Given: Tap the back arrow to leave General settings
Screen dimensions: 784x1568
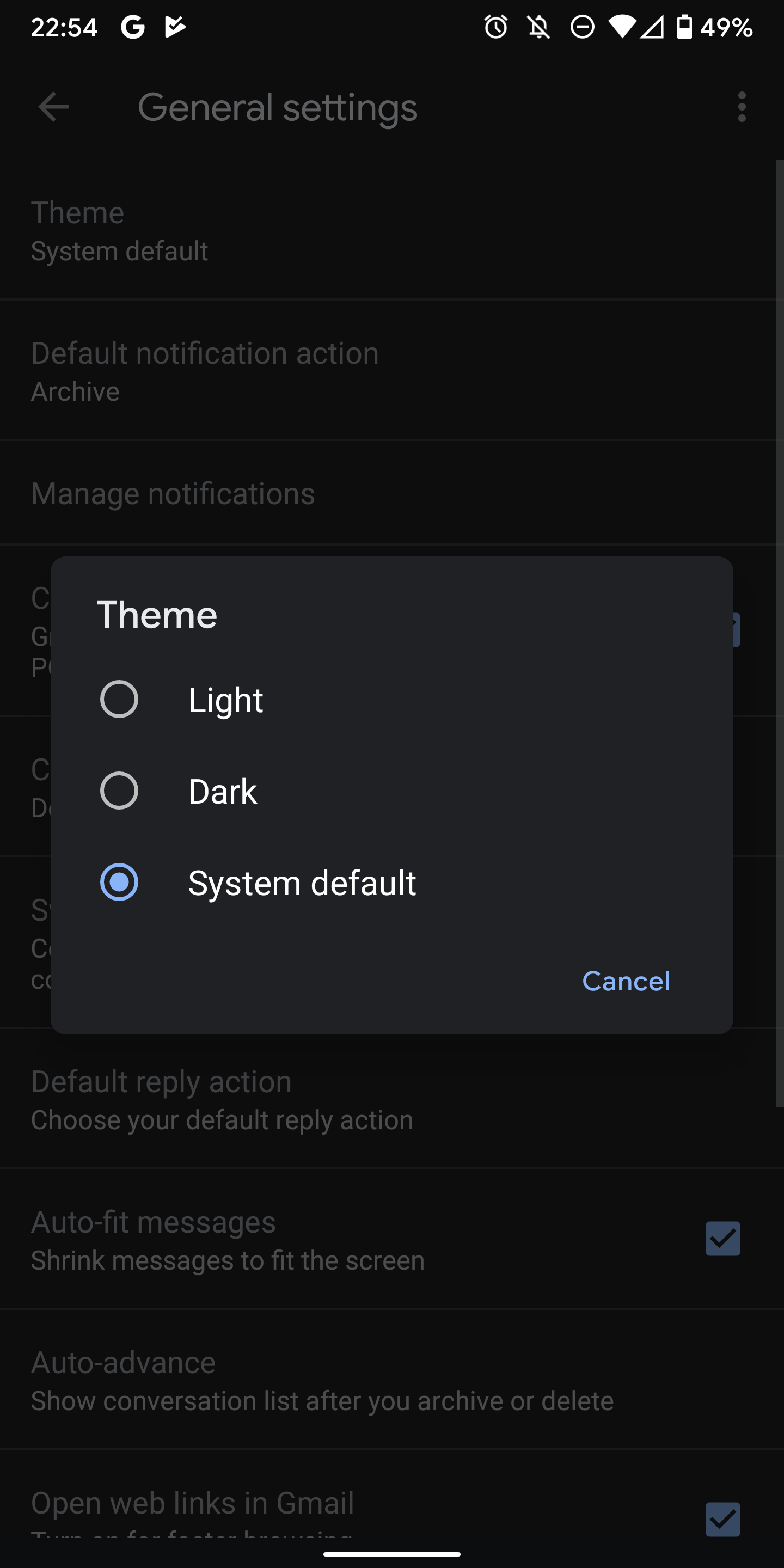Looking at the screenshot, I should coord(53,108).
